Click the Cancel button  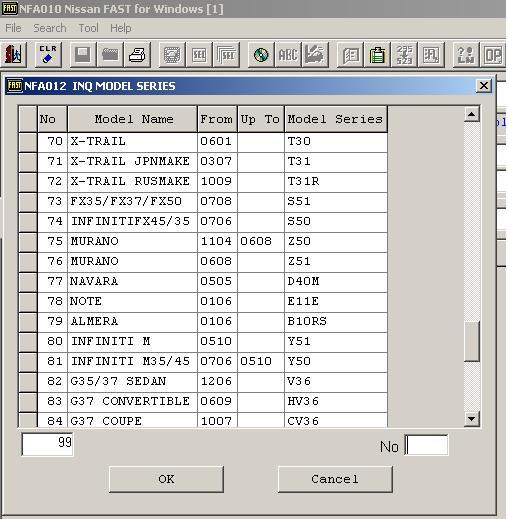[335, 479]
